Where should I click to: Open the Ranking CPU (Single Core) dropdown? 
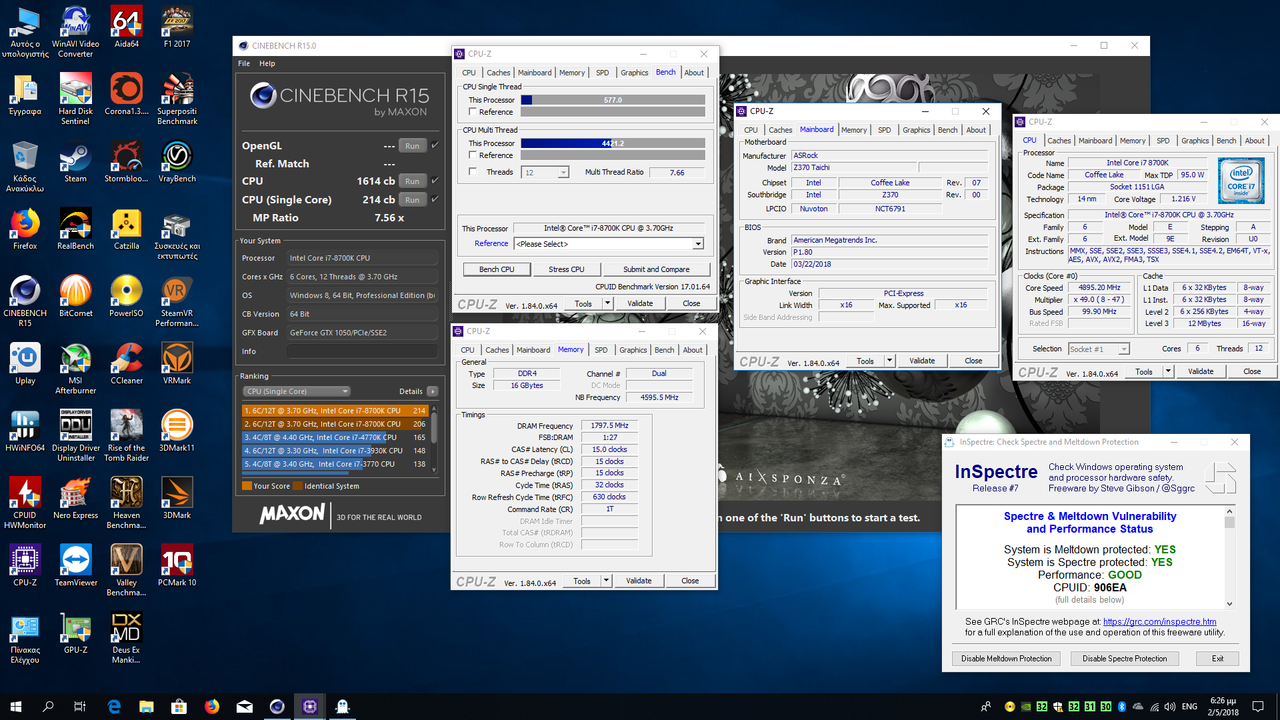tap(297, 391)
